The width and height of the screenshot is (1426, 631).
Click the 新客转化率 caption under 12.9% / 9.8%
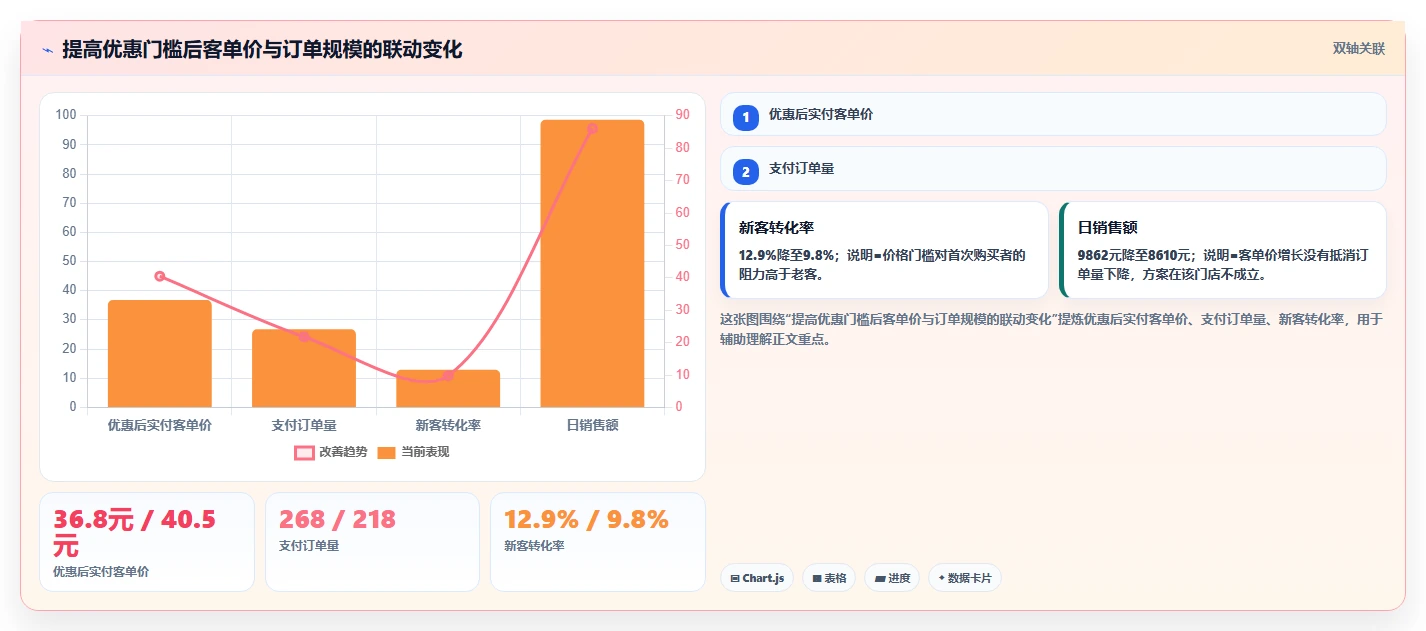(534, 546)
